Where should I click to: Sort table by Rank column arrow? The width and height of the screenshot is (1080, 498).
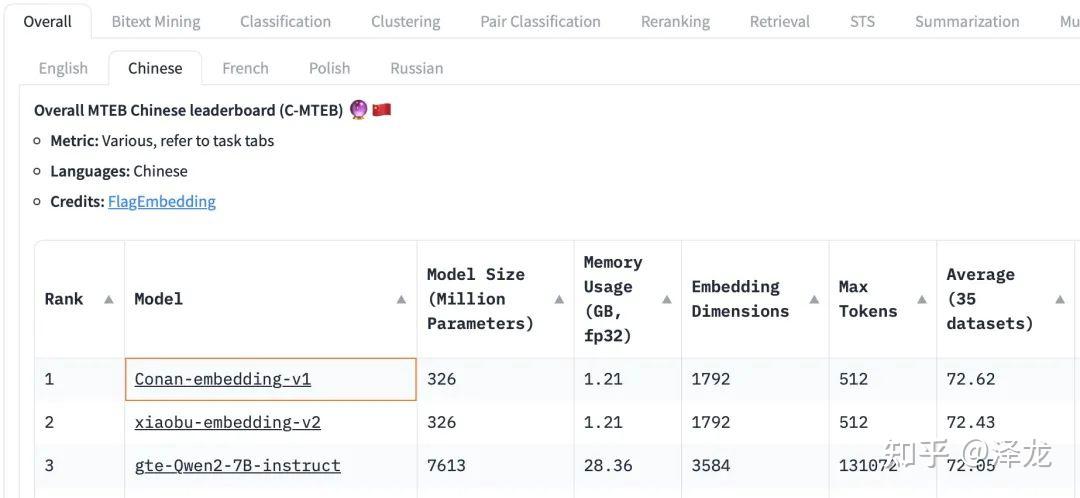(108, 299)
